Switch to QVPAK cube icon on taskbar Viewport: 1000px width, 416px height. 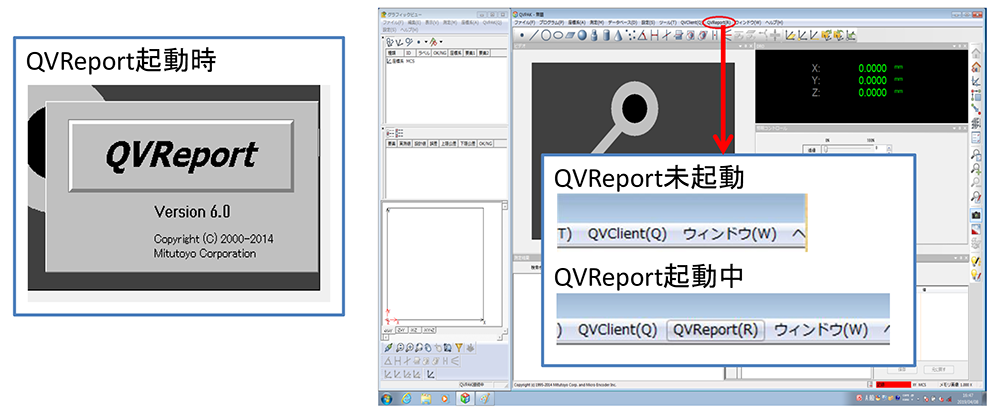pyautogui.click(x=465, y=399)
